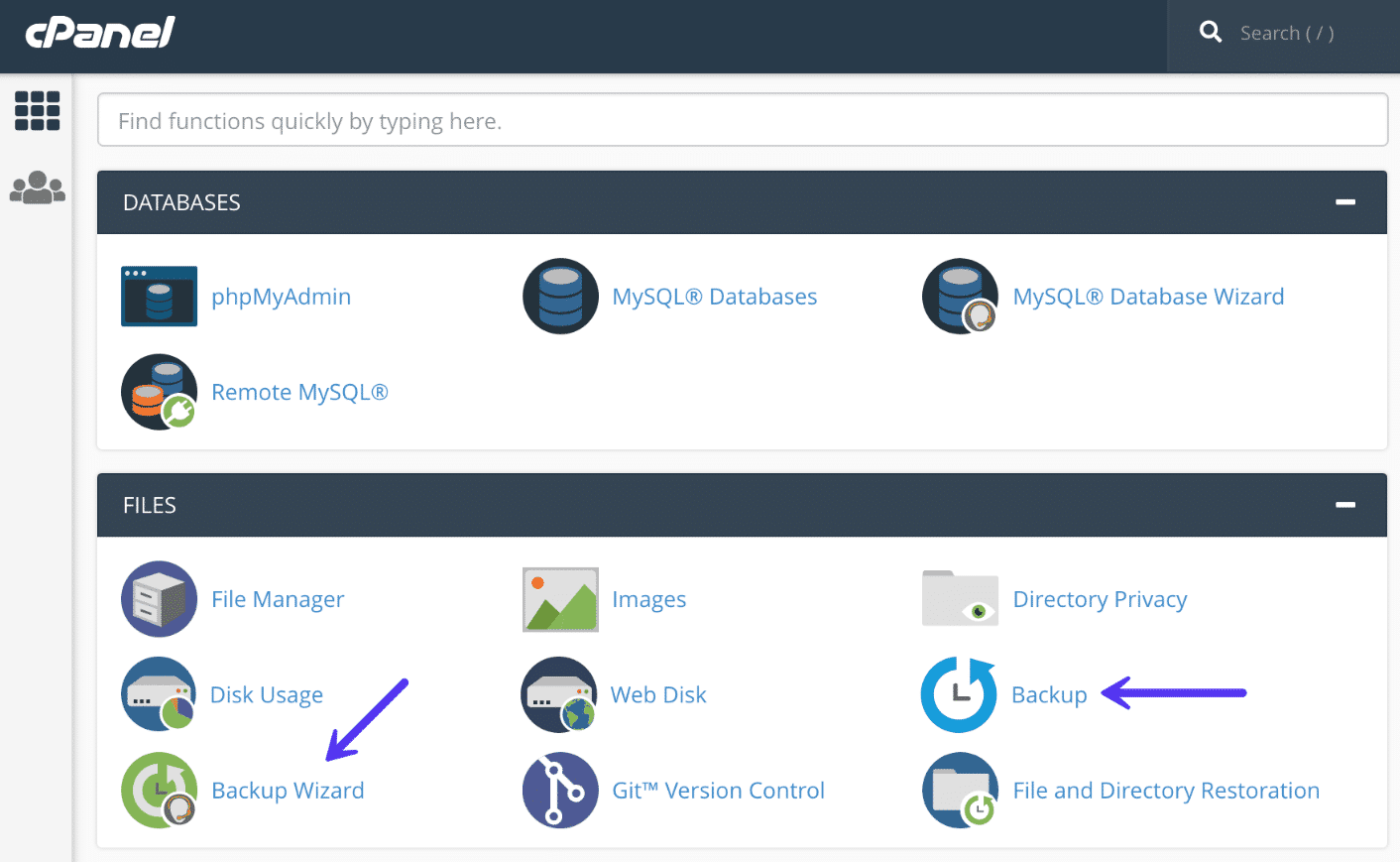Click the Remote MySQL® icon
1400x862 pixels.
click(x=159, y=391)
